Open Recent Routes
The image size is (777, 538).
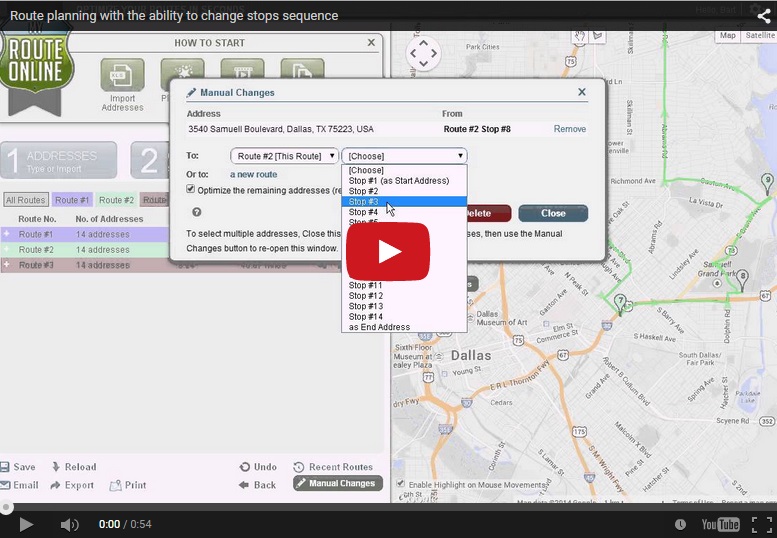point(333,467)
